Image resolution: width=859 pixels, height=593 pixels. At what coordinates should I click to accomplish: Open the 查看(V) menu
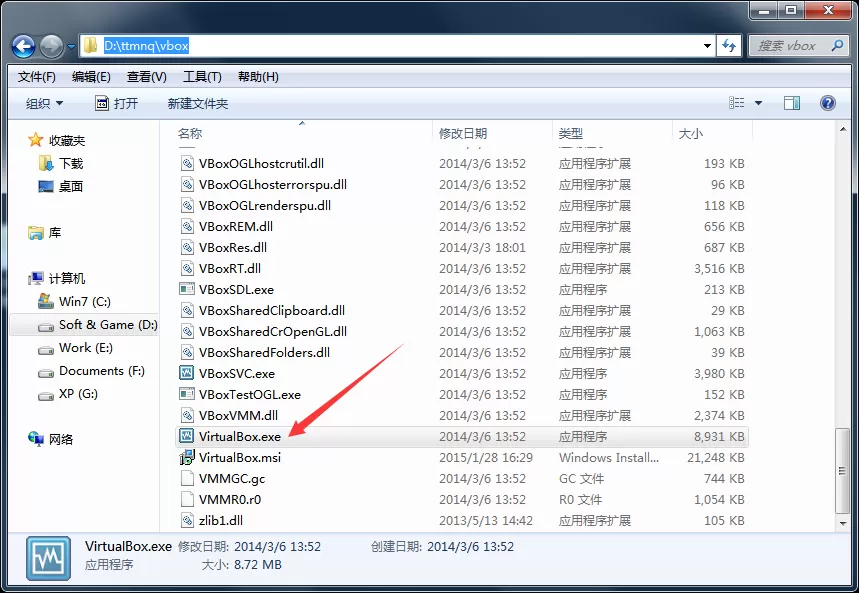click(x=147, y=77)
